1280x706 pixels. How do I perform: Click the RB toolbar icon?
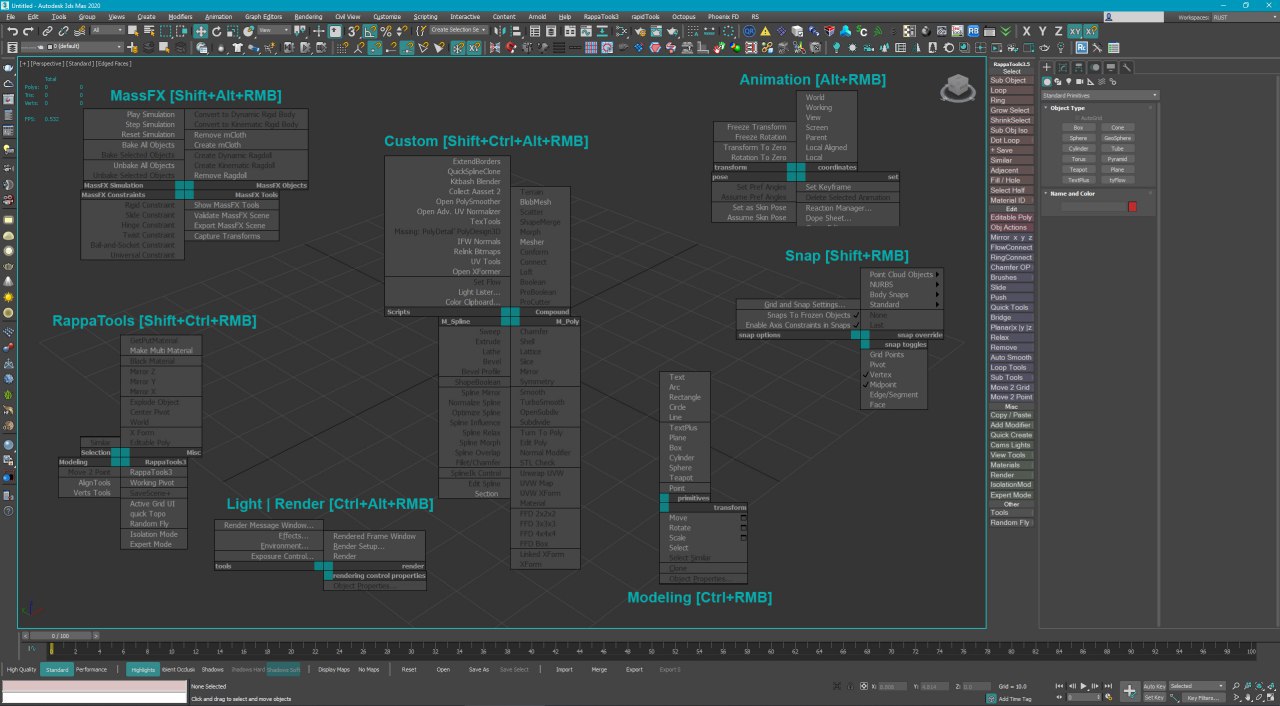(973, 31)
